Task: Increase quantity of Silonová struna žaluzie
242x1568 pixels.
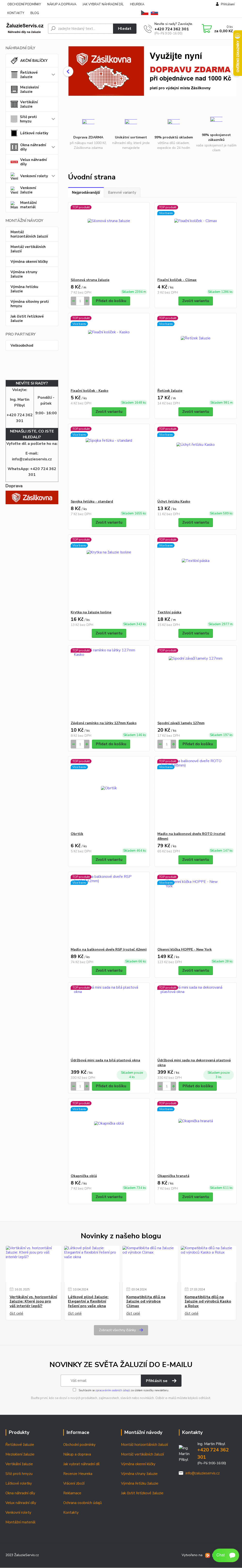Action: (x=86, y=301)
